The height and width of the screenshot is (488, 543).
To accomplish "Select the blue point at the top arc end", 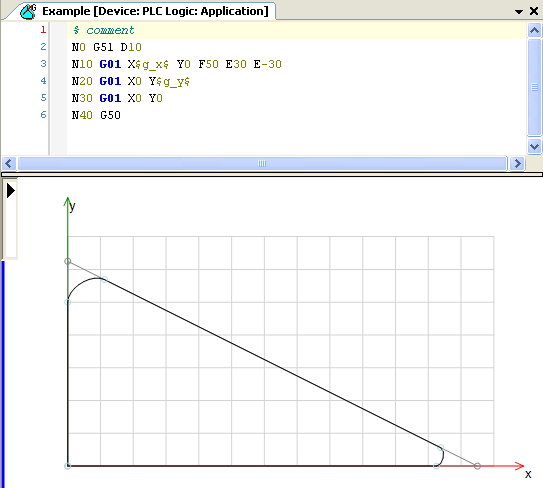I will [105, 279].
